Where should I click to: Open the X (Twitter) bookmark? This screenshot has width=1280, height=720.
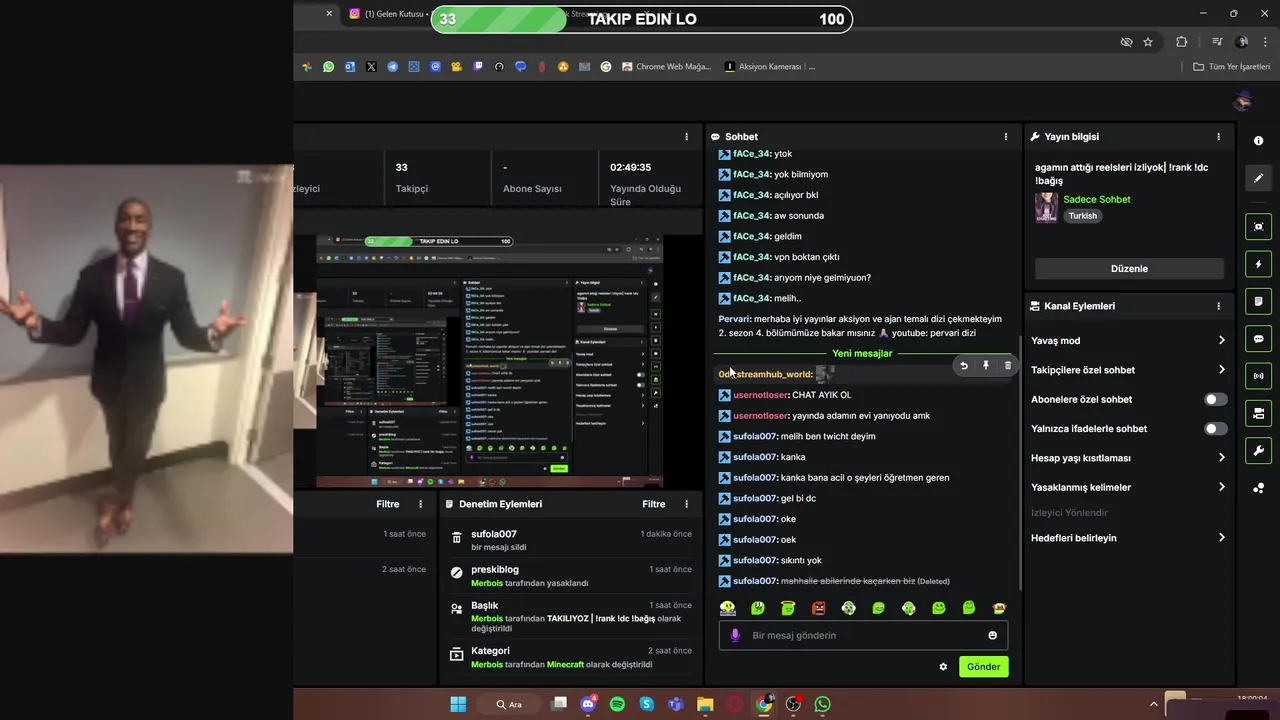tap(371, 67)
